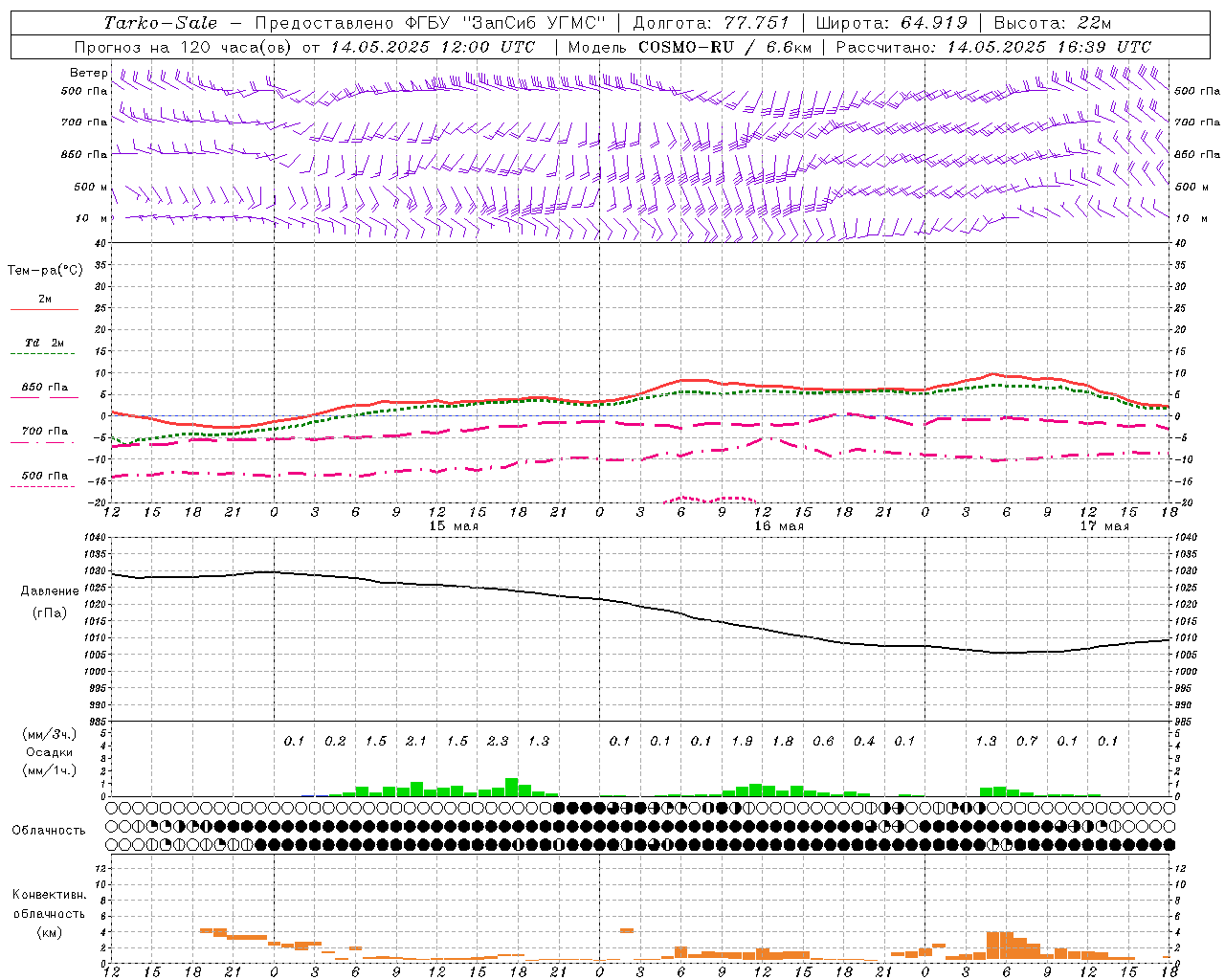Click the date label 16 мая
This screenshot has width=1225, height=980.
(x=779, y=526)
